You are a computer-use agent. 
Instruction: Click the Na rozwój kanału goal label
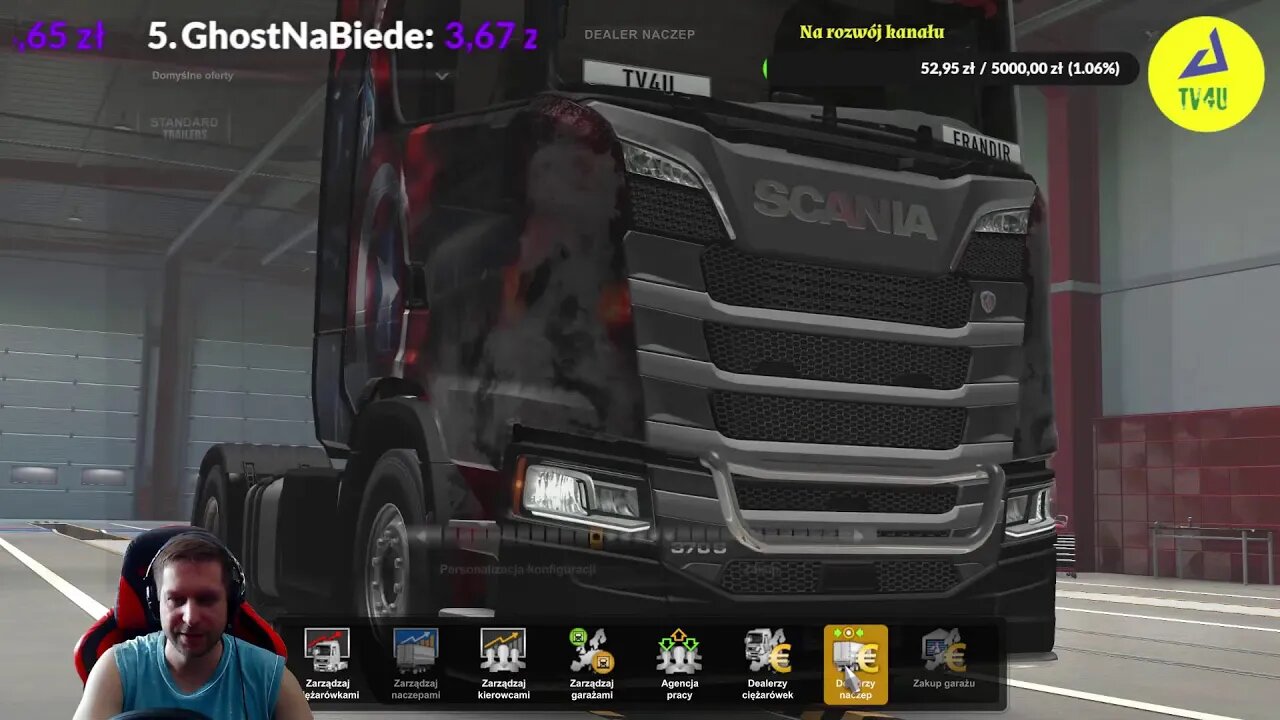(872, 32)
